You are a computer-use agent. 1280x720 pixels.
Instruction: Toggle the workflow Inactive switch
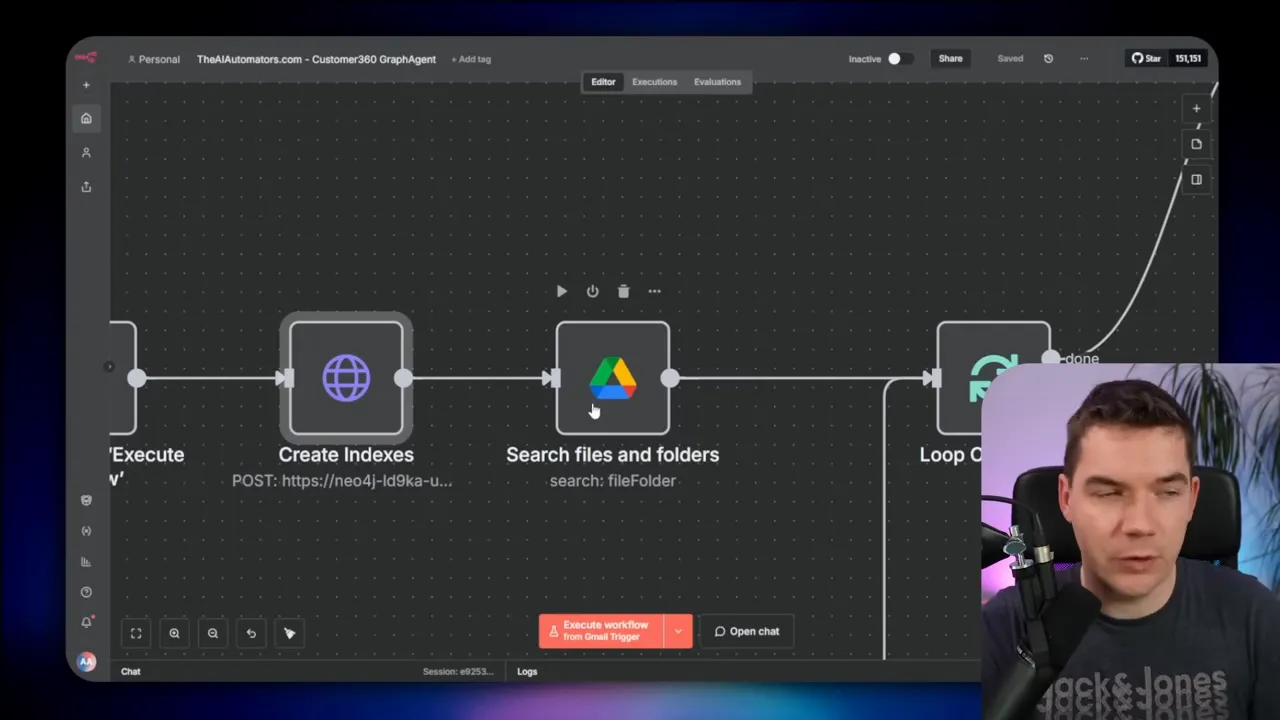tap(894, 58)
